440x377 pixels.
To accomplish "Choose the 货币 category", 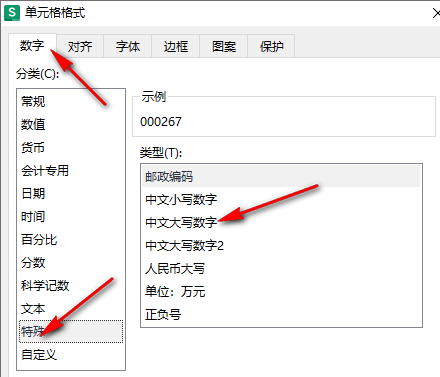I will [x=71, y=147].
